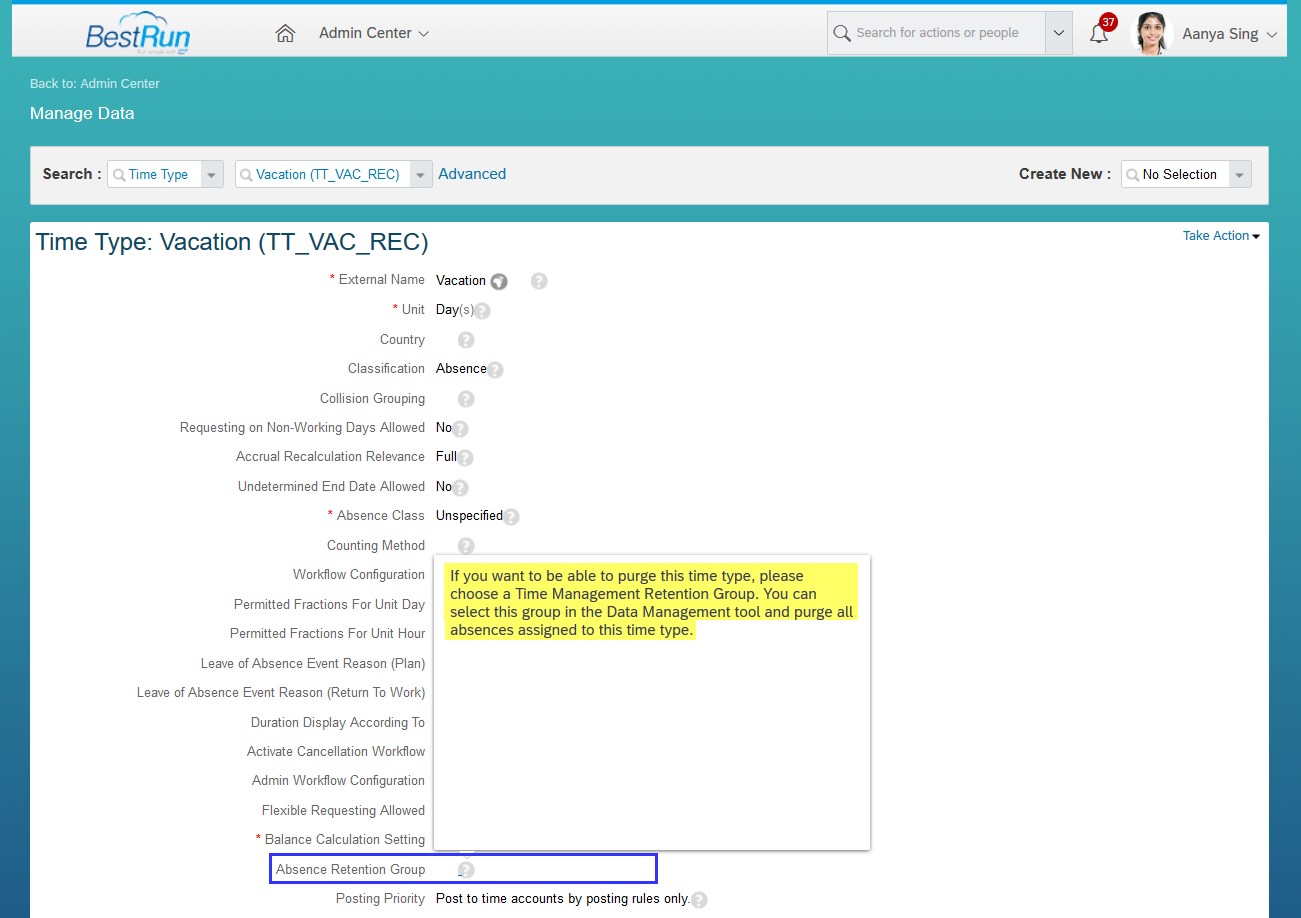Show help for Classification field
Screen dimensions: 1301x918
tap(495, 370)
